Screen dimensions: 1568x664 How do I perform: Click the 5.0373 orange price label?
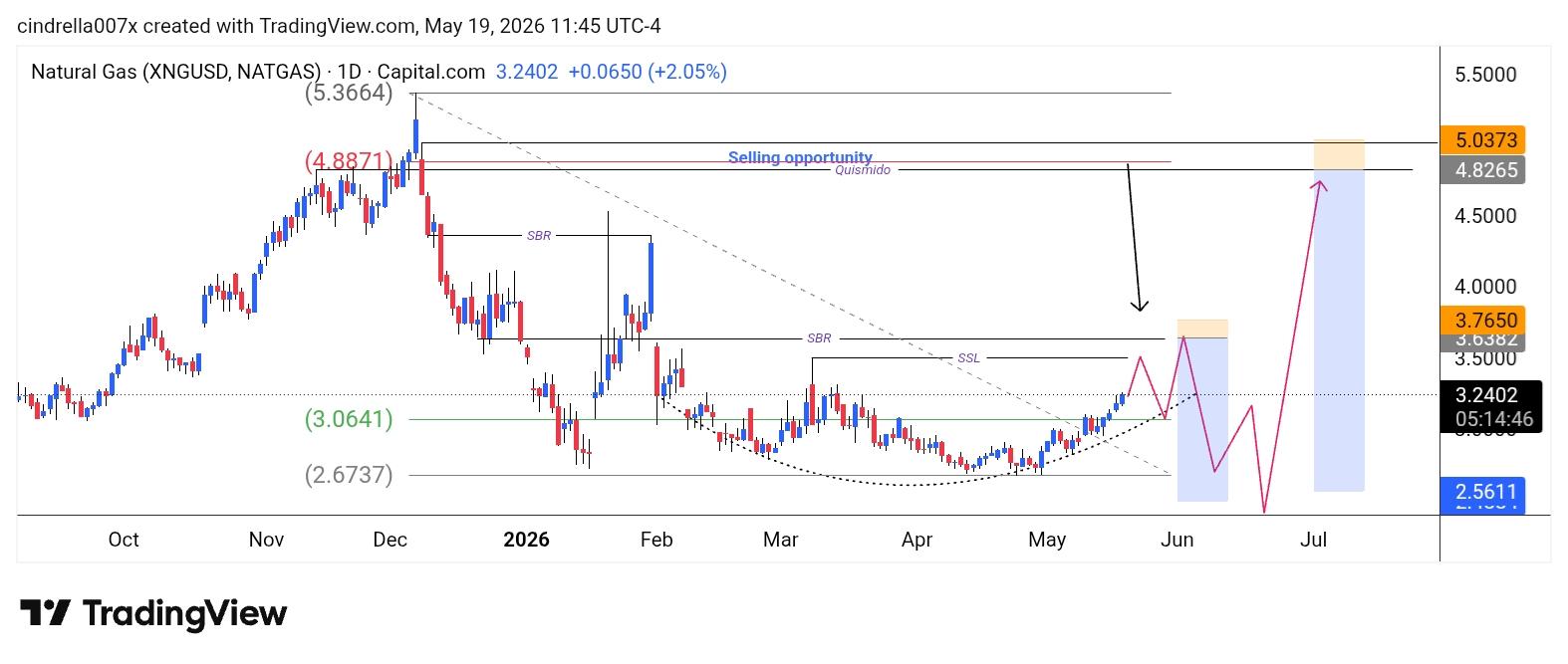click(1482, 140)
